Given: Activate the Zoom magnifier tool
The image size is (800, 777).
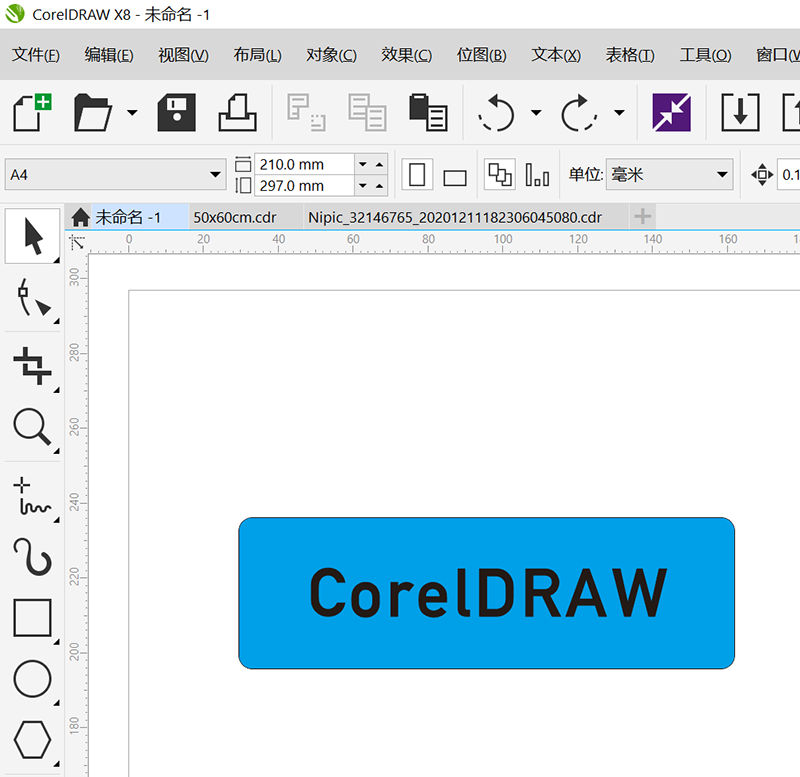Looking at the screenshot, I should [x=33, y=427].
